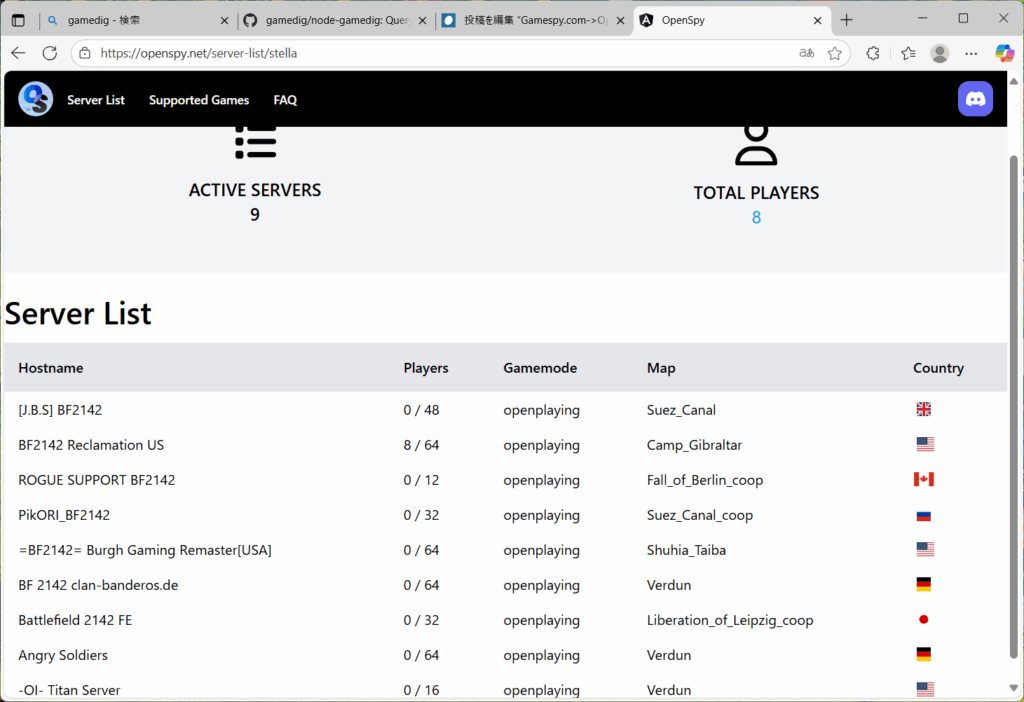Select hostname PikORI_BF2142
The height and width of the screenshot is (702, 1024).
point(64,515)
